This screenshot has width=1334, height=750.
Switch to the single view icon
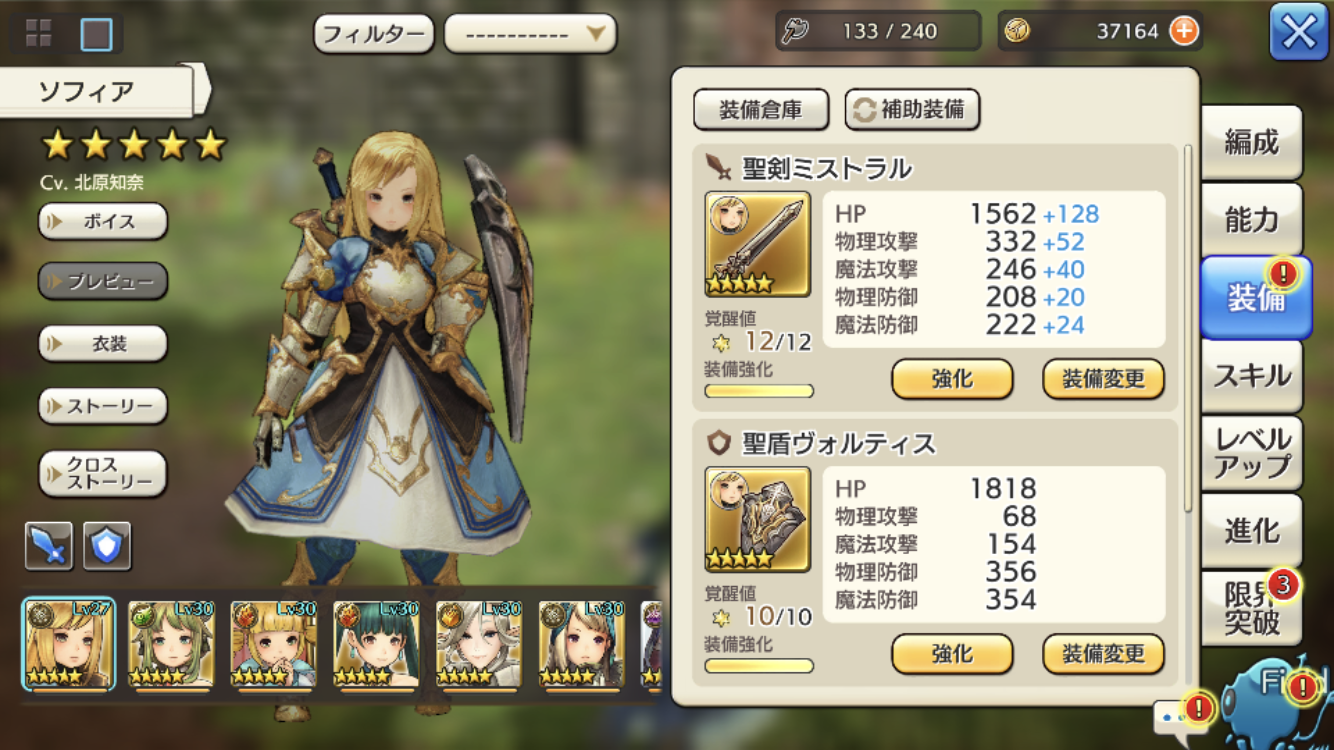pyautogui.click(x=96, y=35)
